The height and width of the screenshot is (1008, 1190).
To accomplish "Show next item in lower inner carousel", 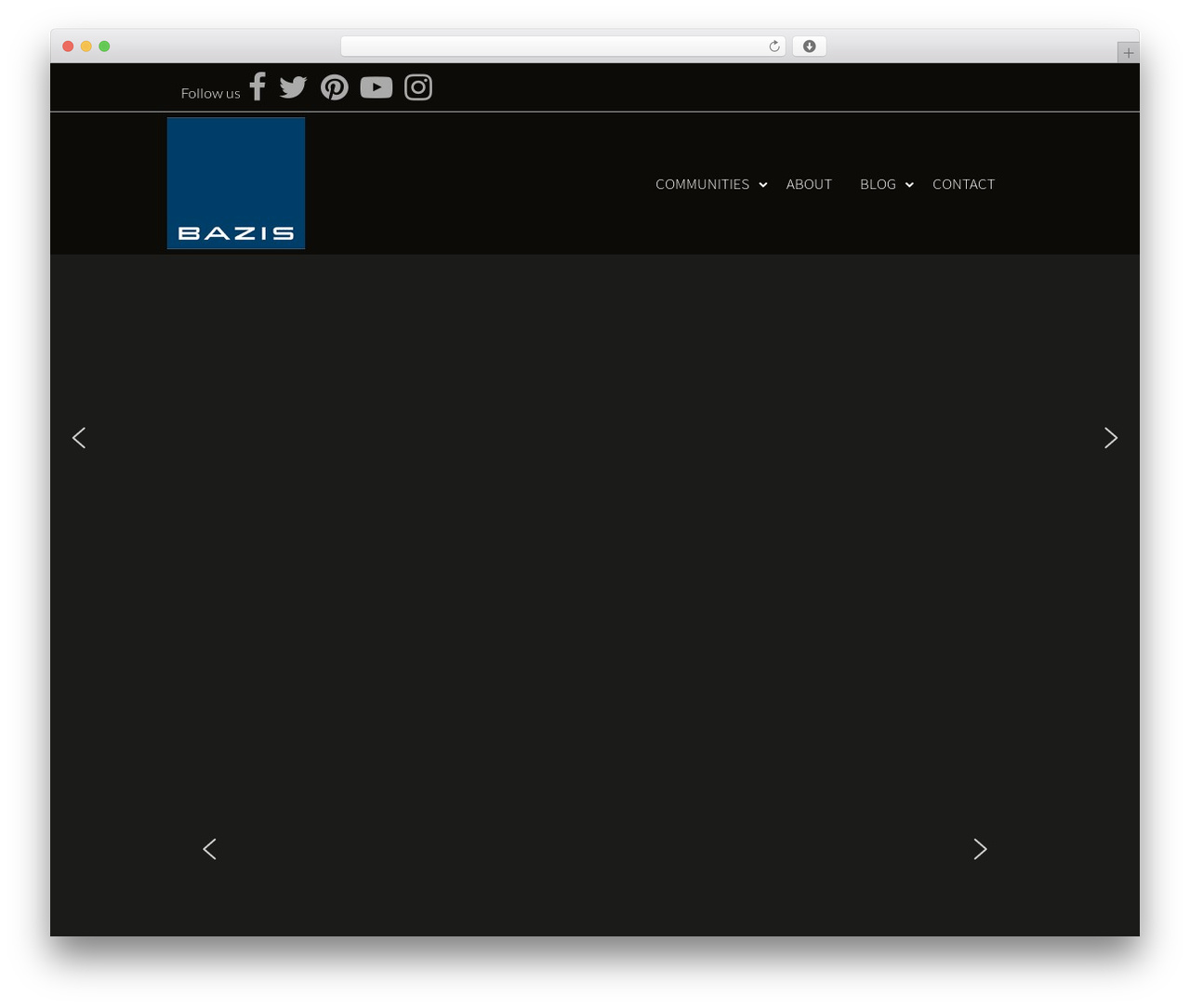I will click(980, 849).
